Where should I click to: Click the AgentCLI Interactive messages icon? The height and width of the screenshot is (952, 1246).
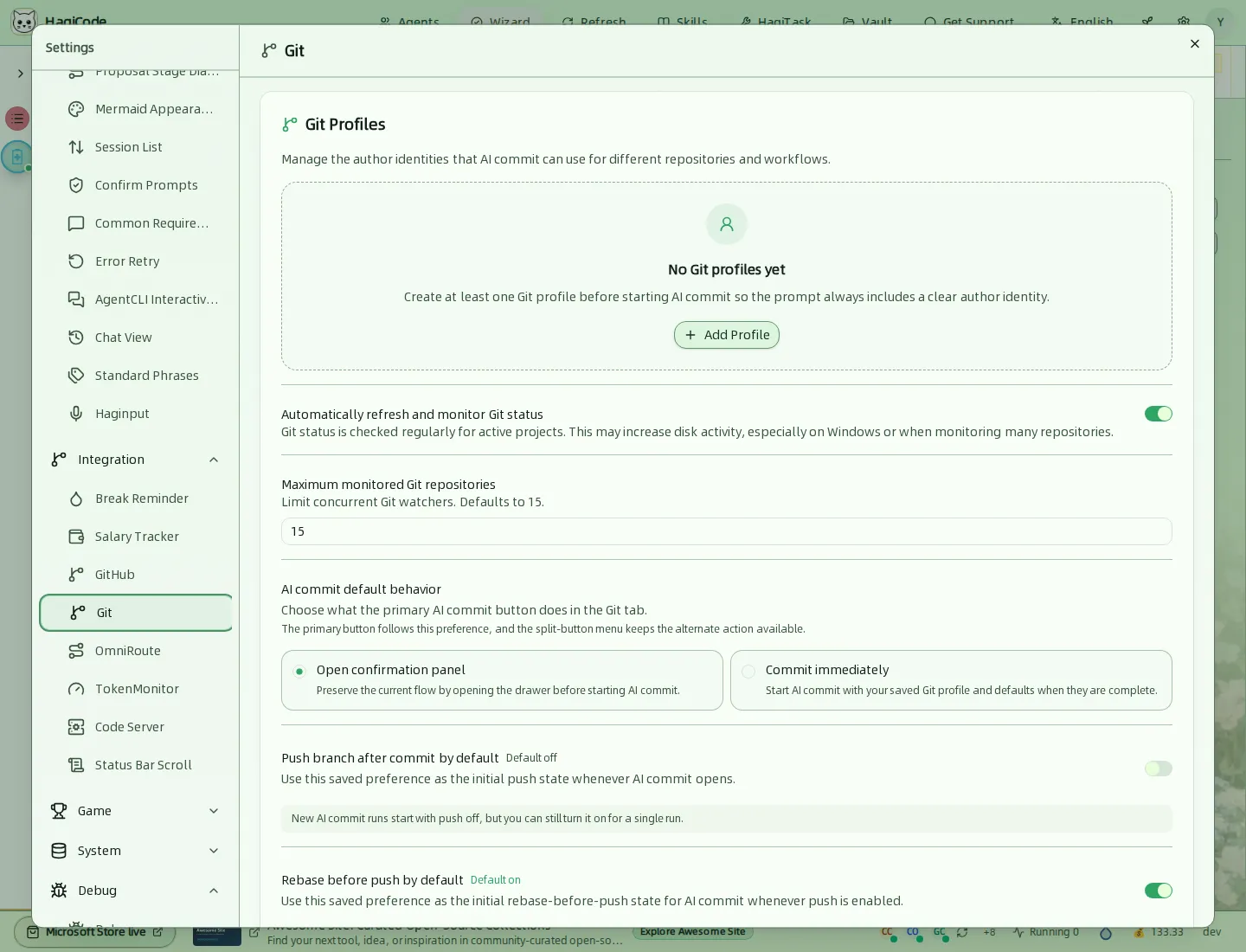(76, 299)
